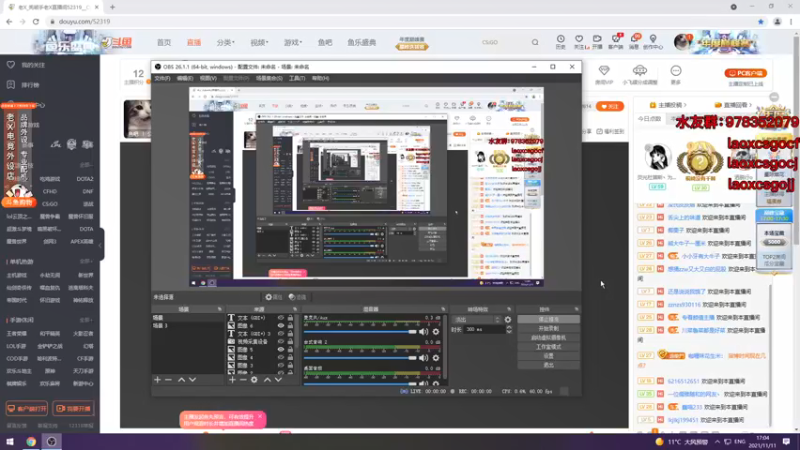The width and height of the screenshot is (800, 450).
Task: Open OBS 编辑(E) menu
Action: coord(185,79)
